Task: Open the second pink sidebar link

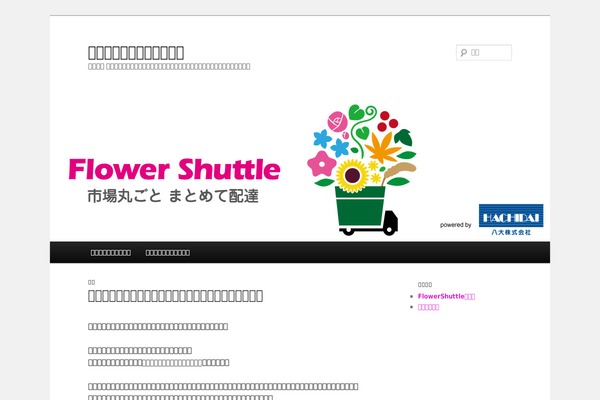Action: tap(428, 307)
